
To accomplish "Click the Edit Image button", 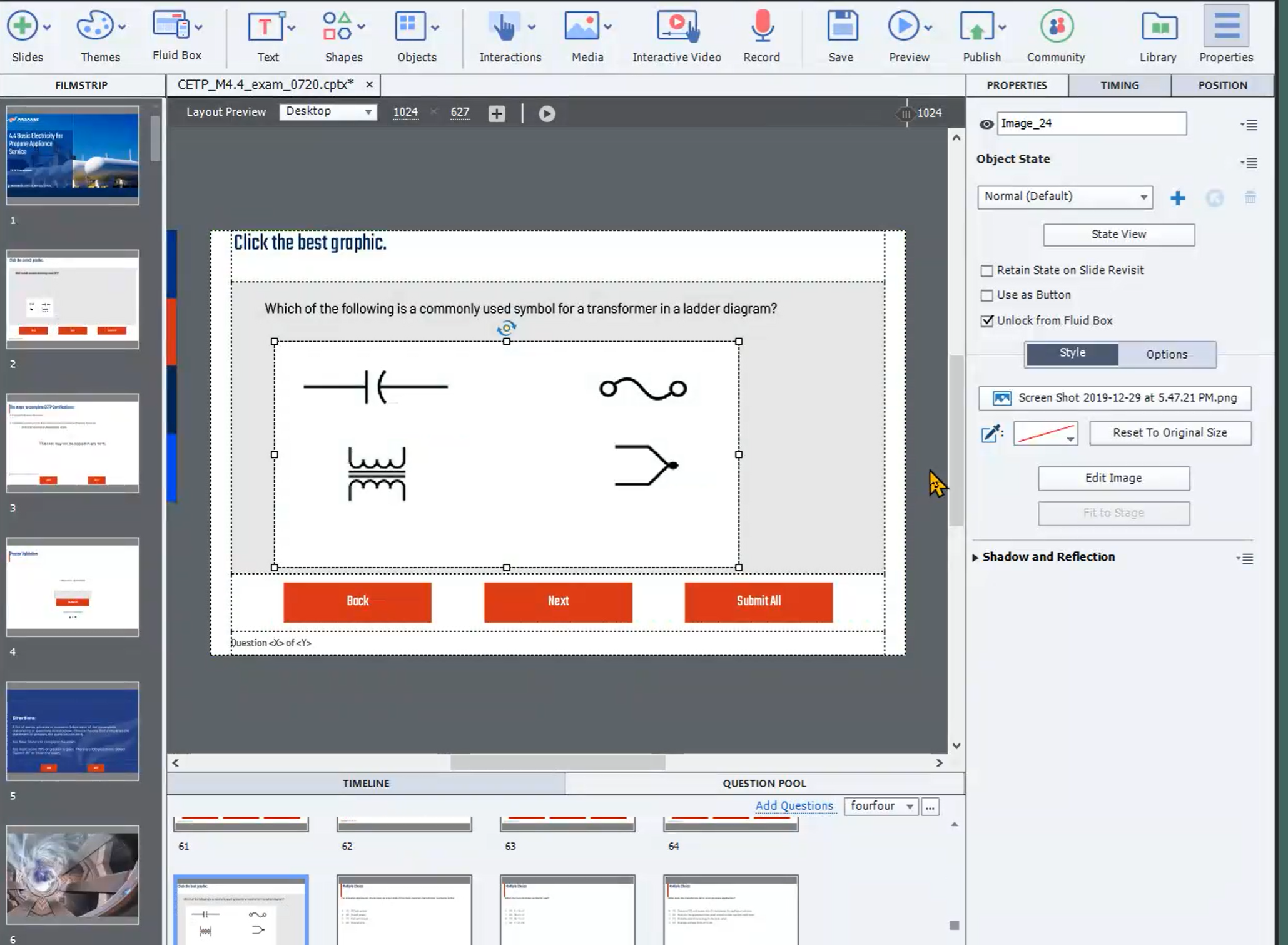I will [1113, 478].
